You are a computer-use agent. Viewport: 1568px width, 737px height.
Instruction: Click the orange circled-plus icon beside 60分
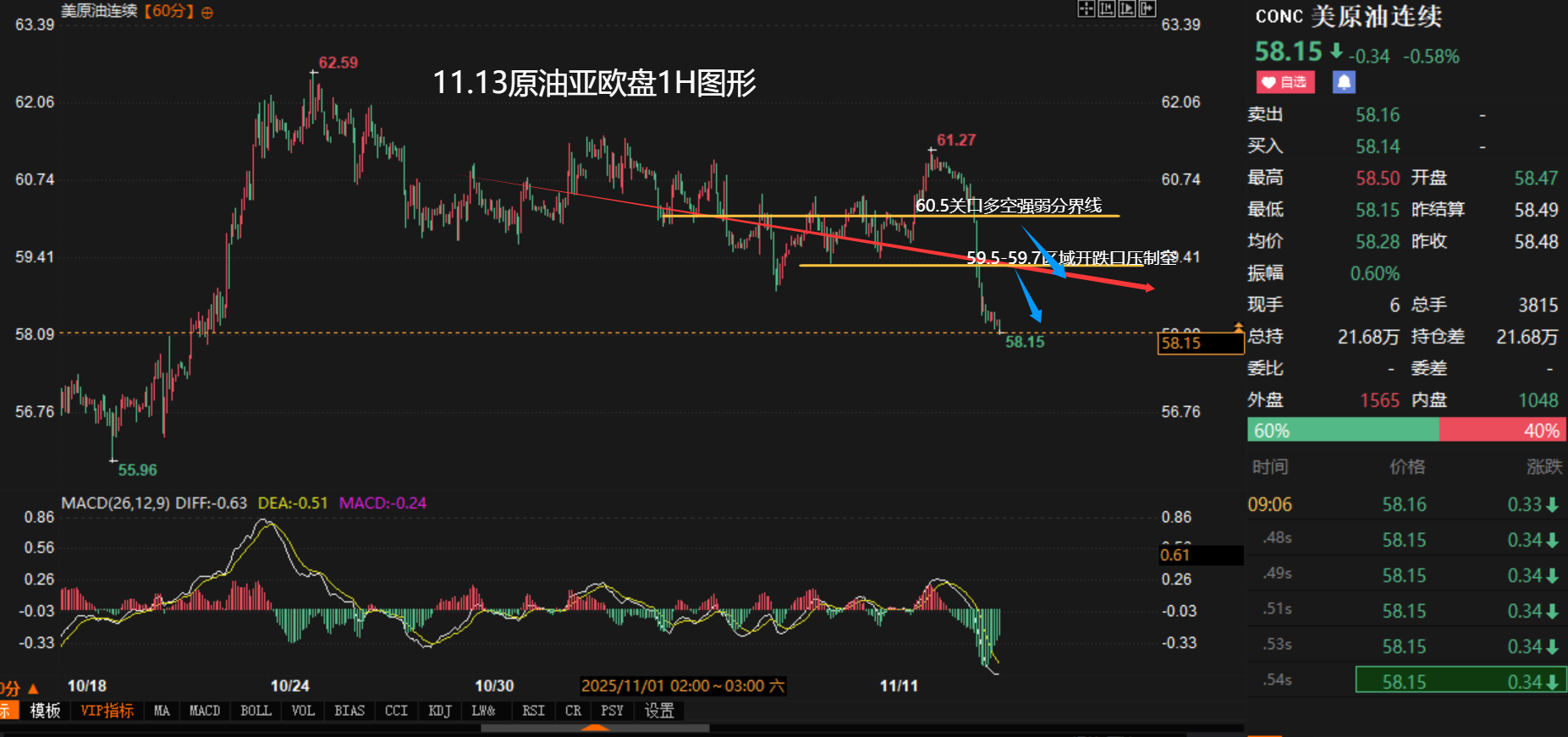click(207, 13)
